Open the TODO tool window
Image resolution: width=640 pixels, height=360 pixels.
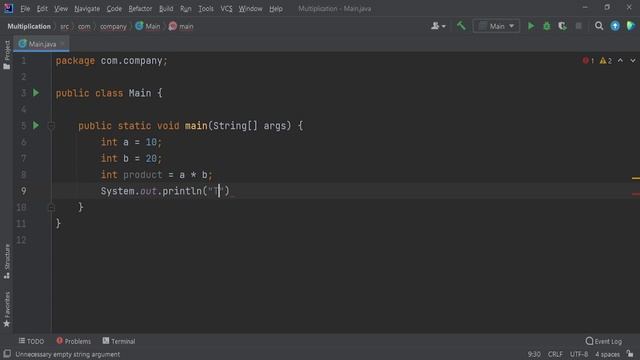(x=31, y=341)
